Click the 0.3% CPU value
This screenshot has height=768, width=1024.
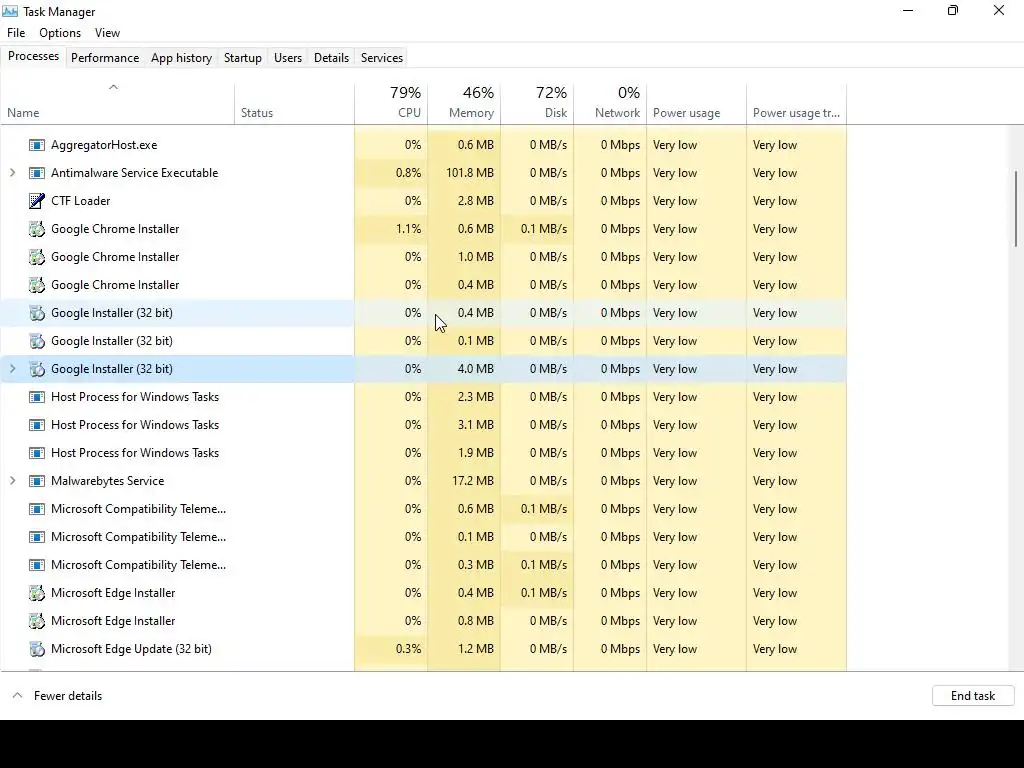point(408,649)
